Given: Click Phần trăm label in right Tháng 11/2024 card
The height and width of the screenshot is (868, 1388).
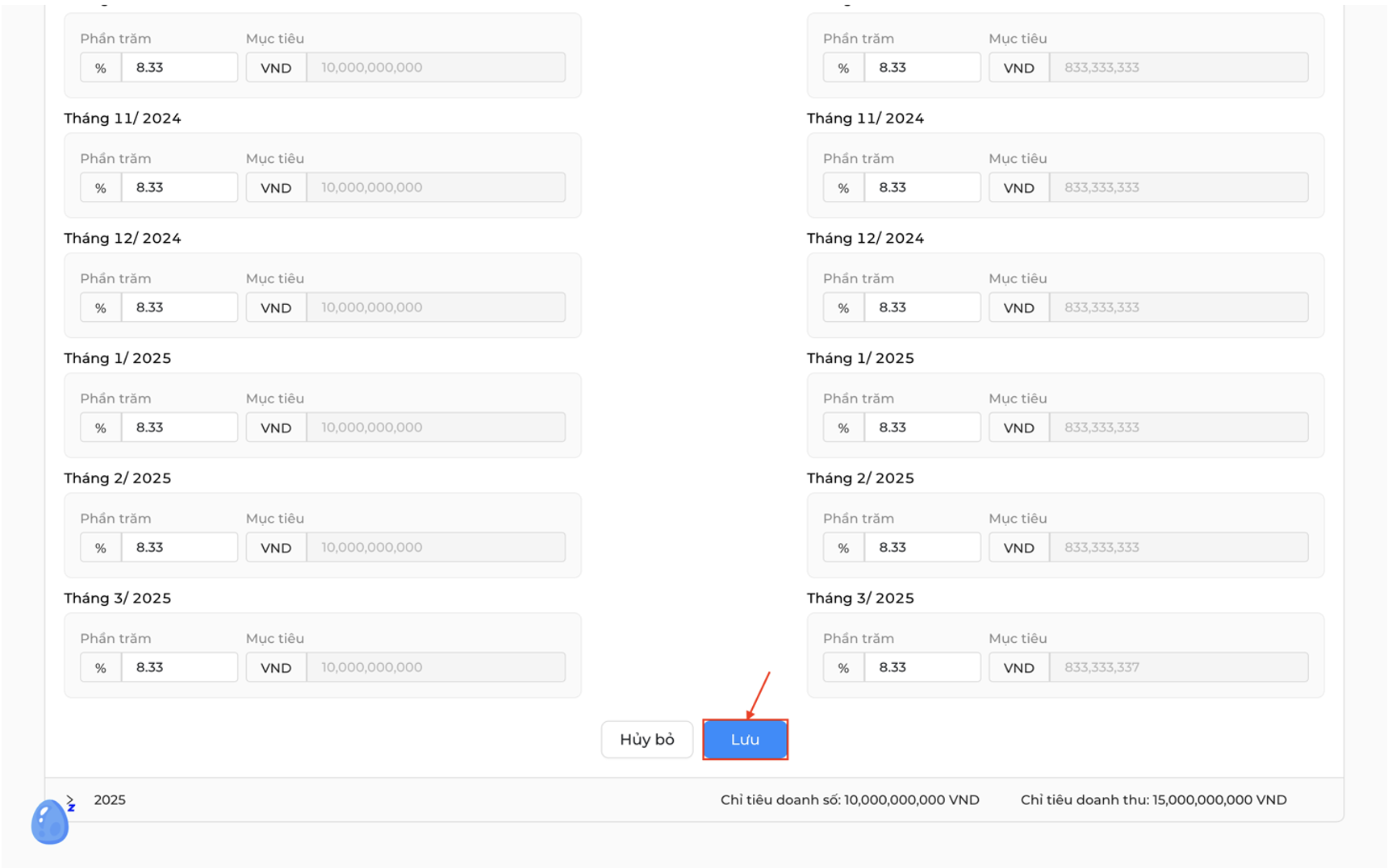Looking at the screenshot, I should (x=859, y=159).
